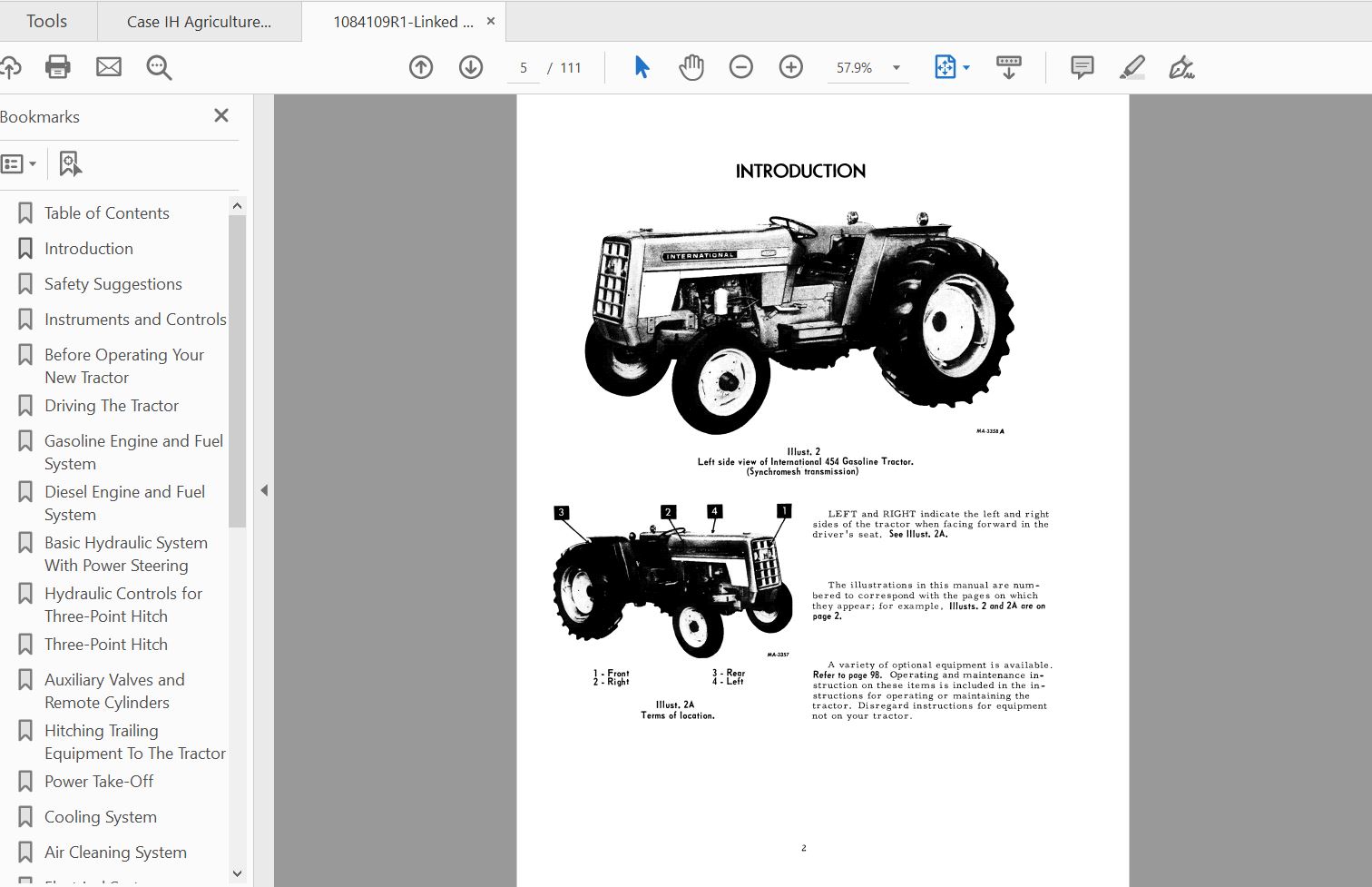Zoom out using the minus button
1372x887 pixels.
pos(741,67)
